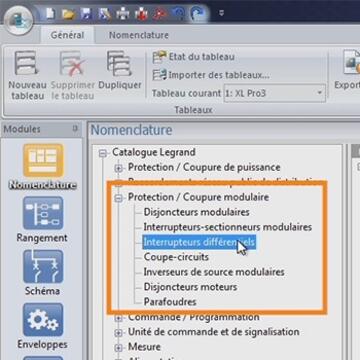Click the Importer des tableaux button

tap(211, 75)
